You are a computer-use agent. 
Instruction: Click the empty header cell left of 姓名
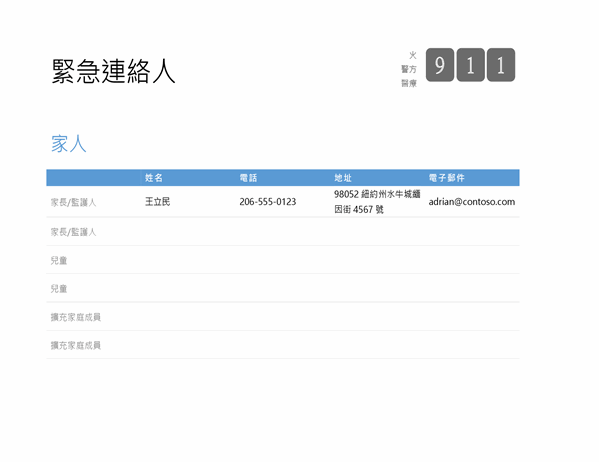92,178
